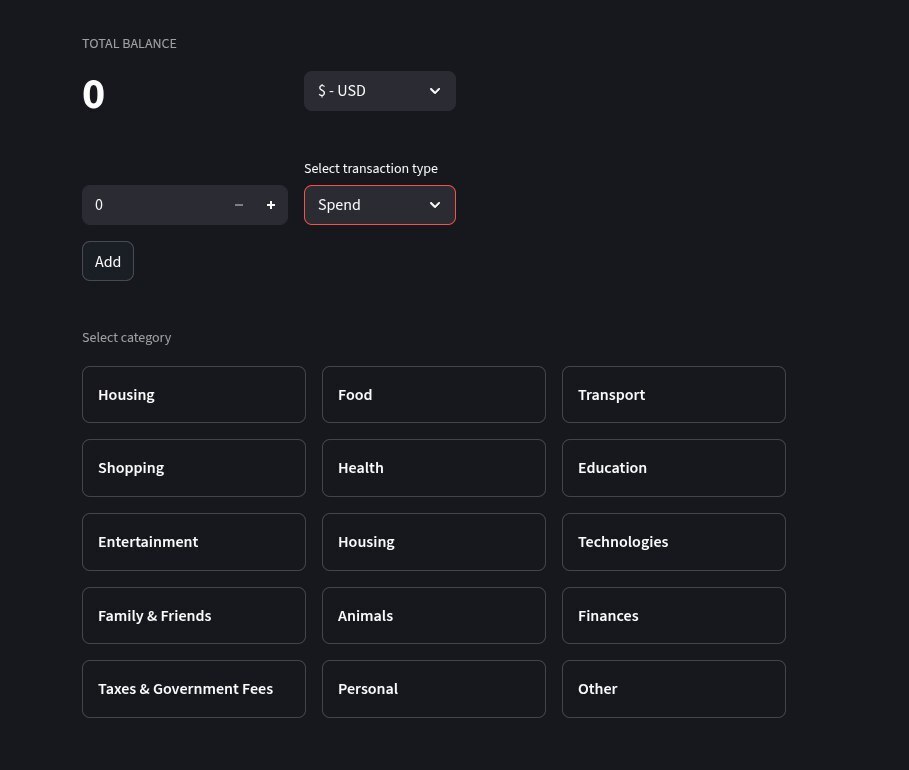Choose the Shopping category
This screenshot has width=909, height=770.
(194, 468)
